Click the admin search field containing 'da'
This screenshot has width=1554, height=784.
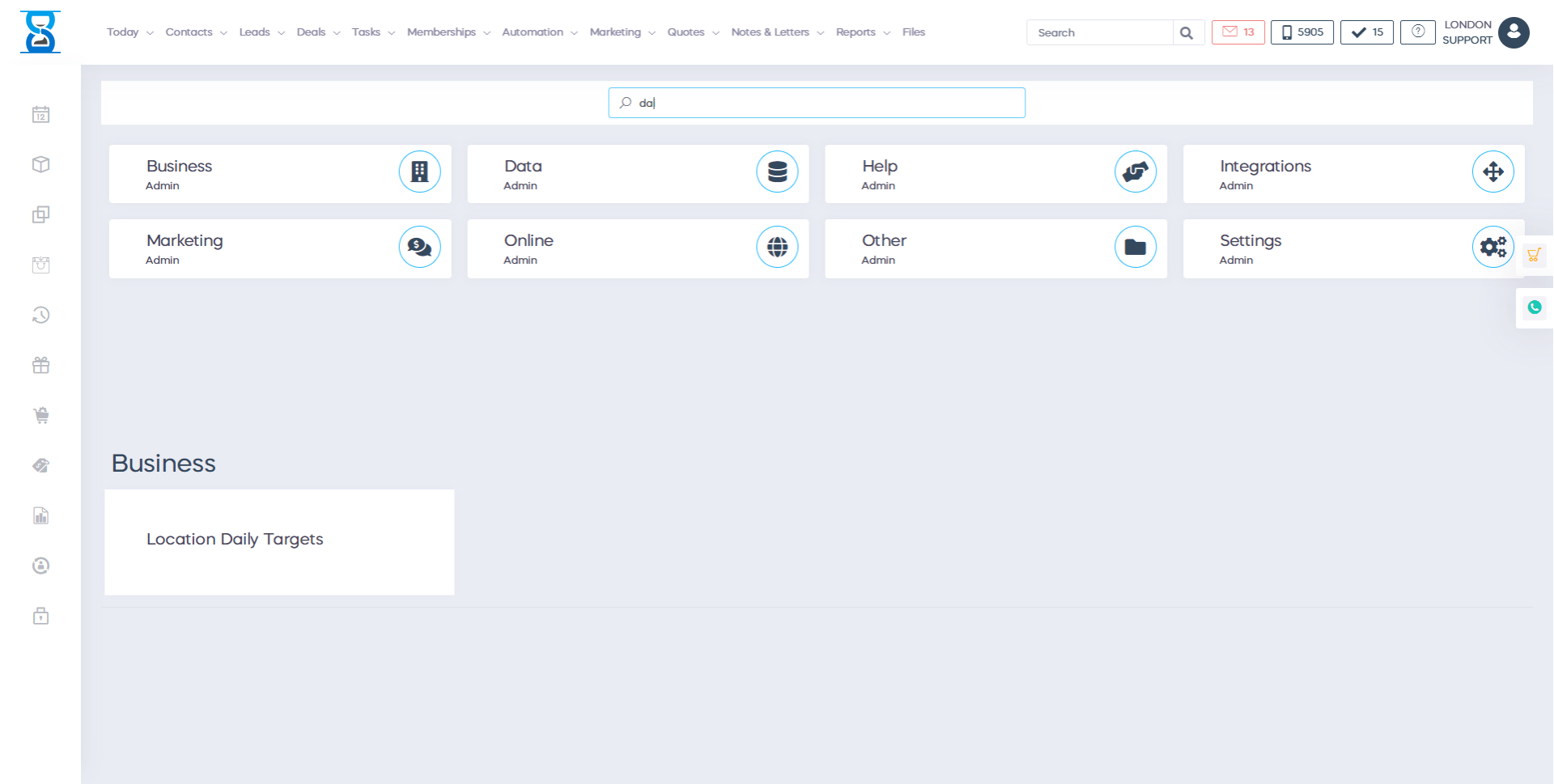817,103
